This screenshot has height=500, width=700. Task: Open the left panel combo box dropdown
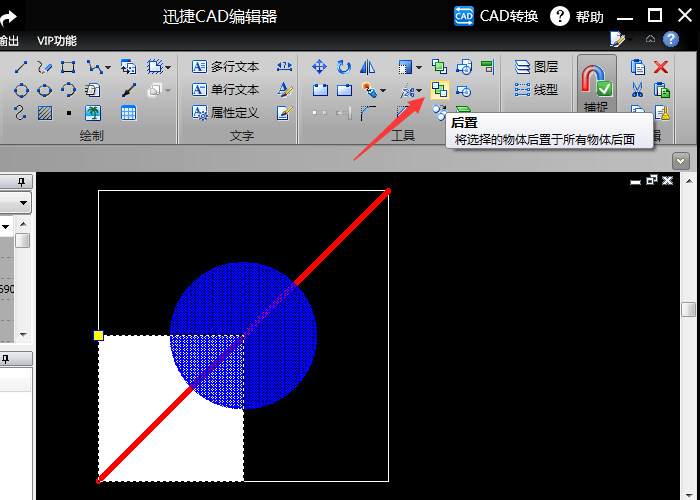pyautogui.click(x=23, y=204)
